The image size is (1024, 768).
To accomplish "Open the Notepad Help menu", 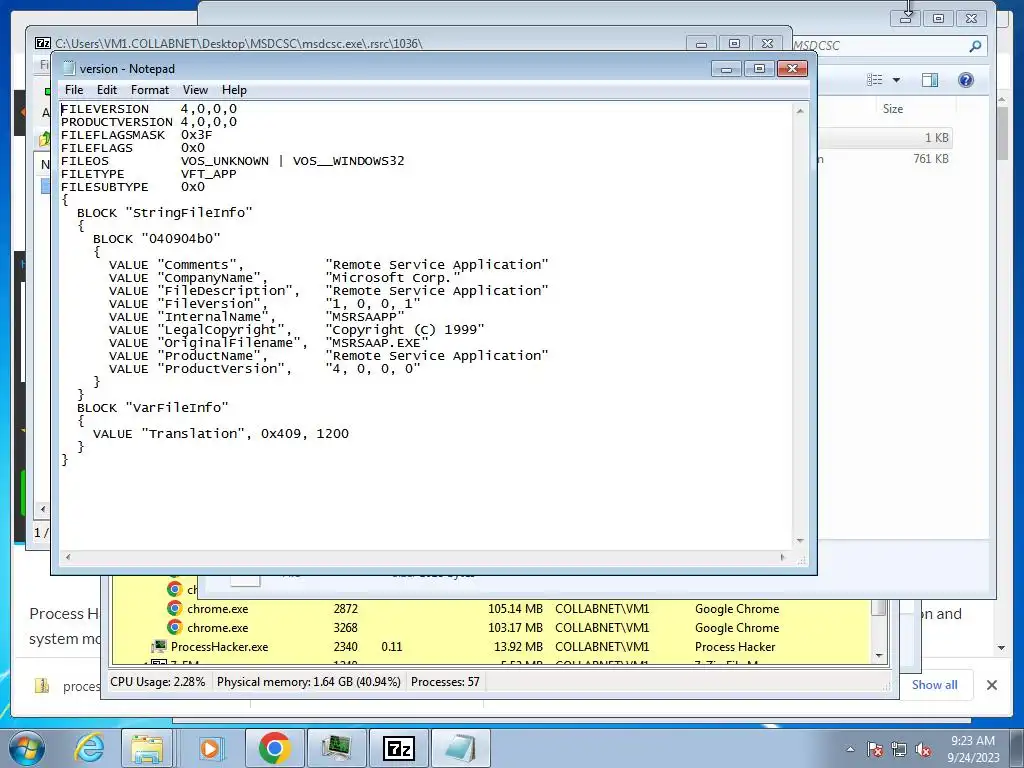I will pos(234,90).
